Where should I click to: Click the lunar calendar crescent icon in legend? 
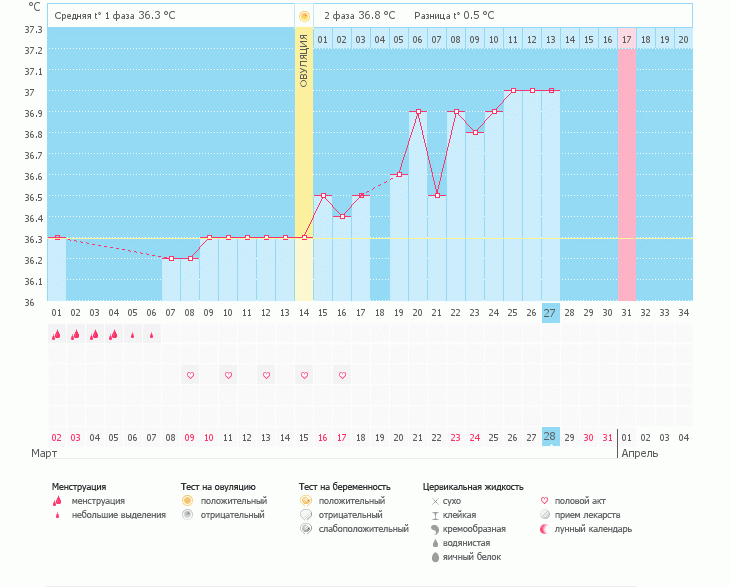[545, 529]
